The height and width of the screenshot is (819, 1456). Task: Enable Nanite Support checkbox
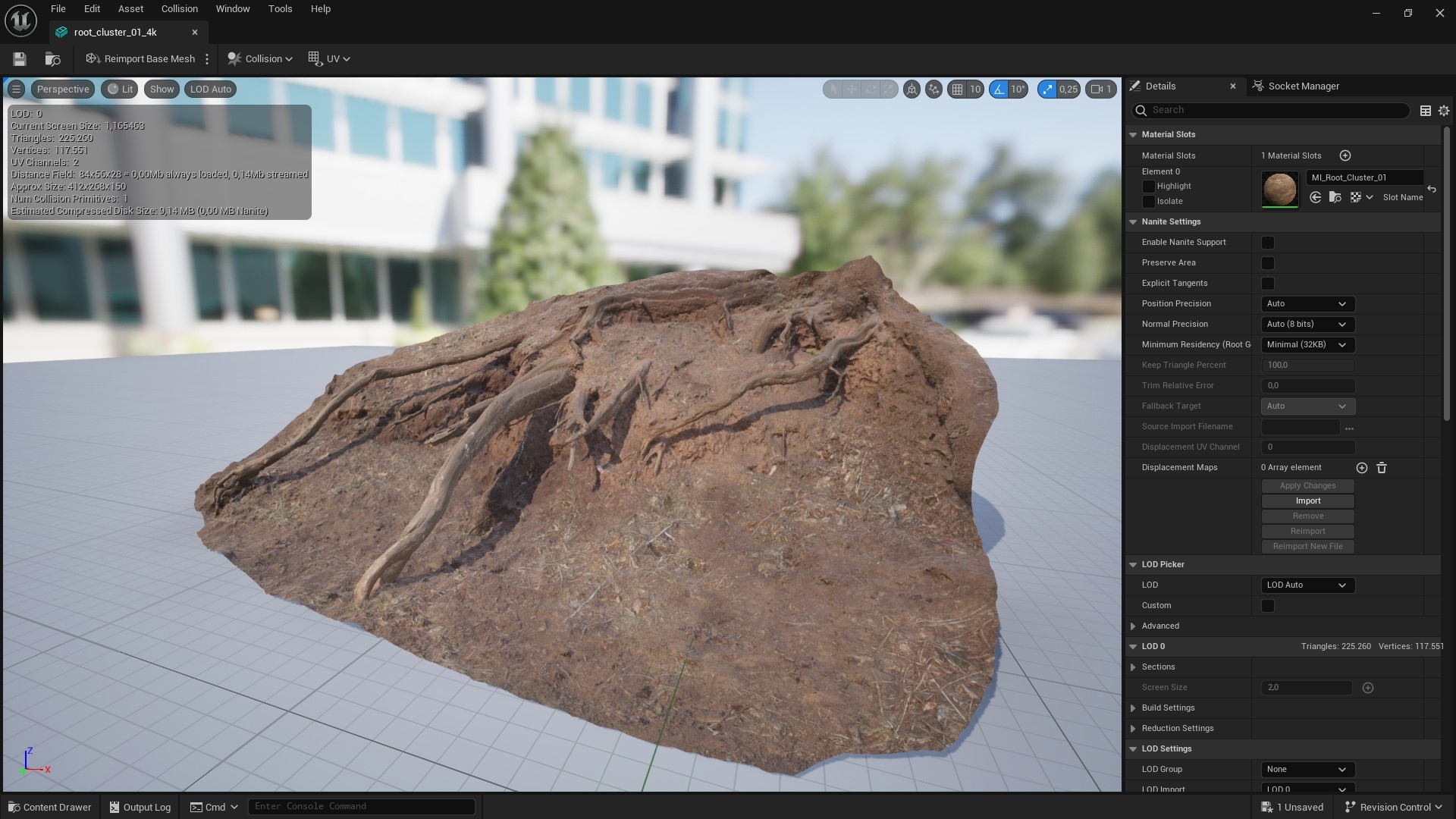(1267, 242)
